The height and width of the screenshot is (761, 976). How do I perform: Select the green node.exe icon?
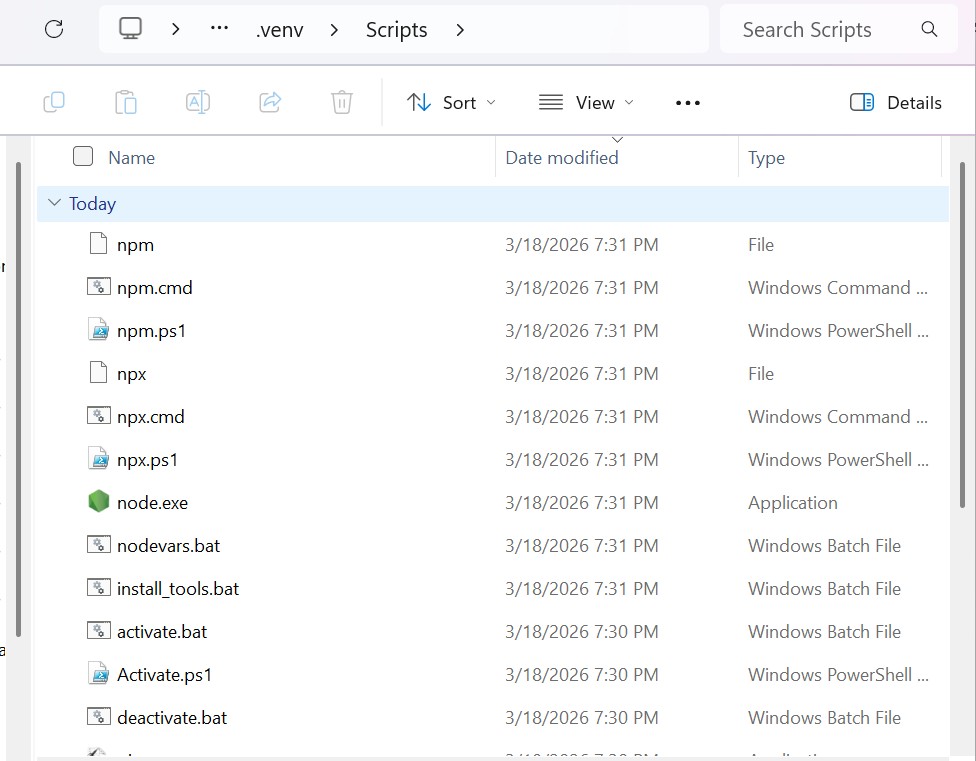[x=98, y=501]
